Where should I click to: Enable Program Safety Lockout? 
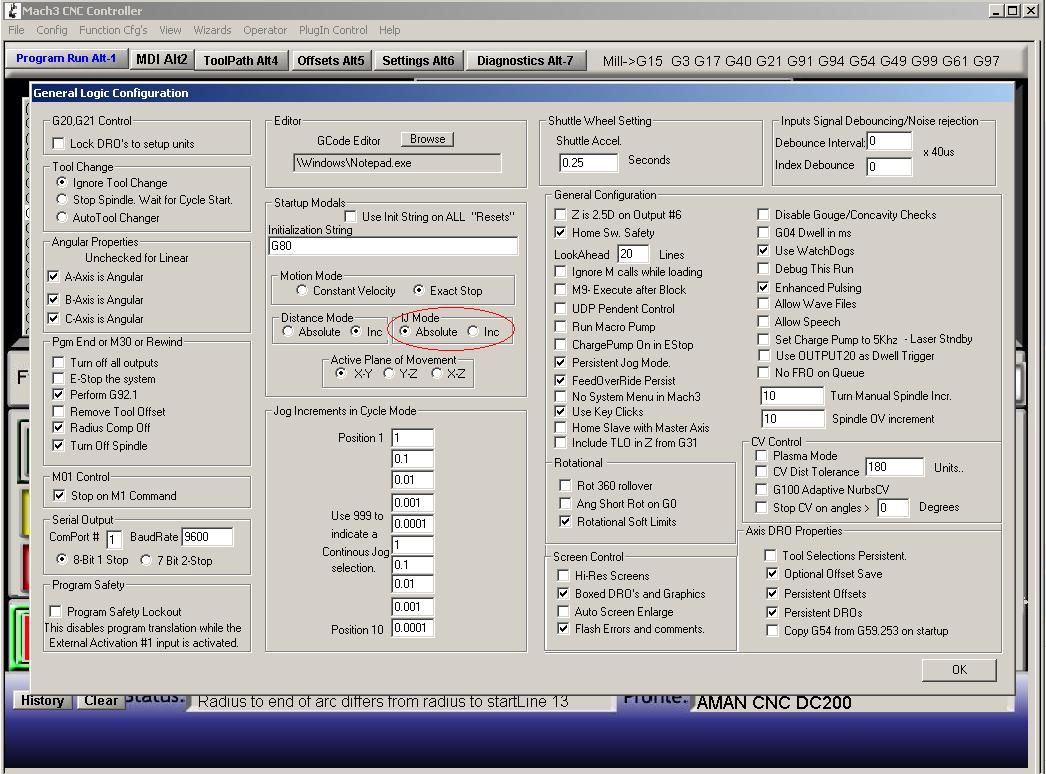(x=55, y=611)
